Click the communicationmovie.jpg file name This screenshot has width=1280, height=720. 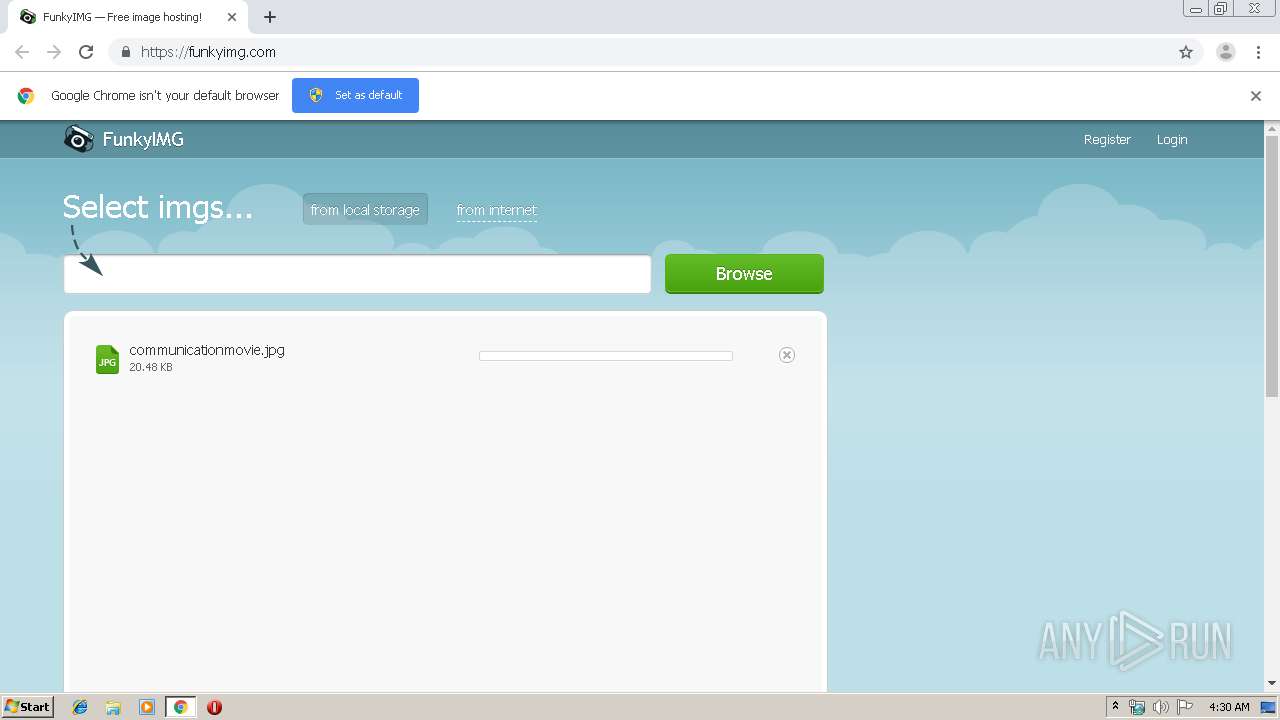pos(207,350)
